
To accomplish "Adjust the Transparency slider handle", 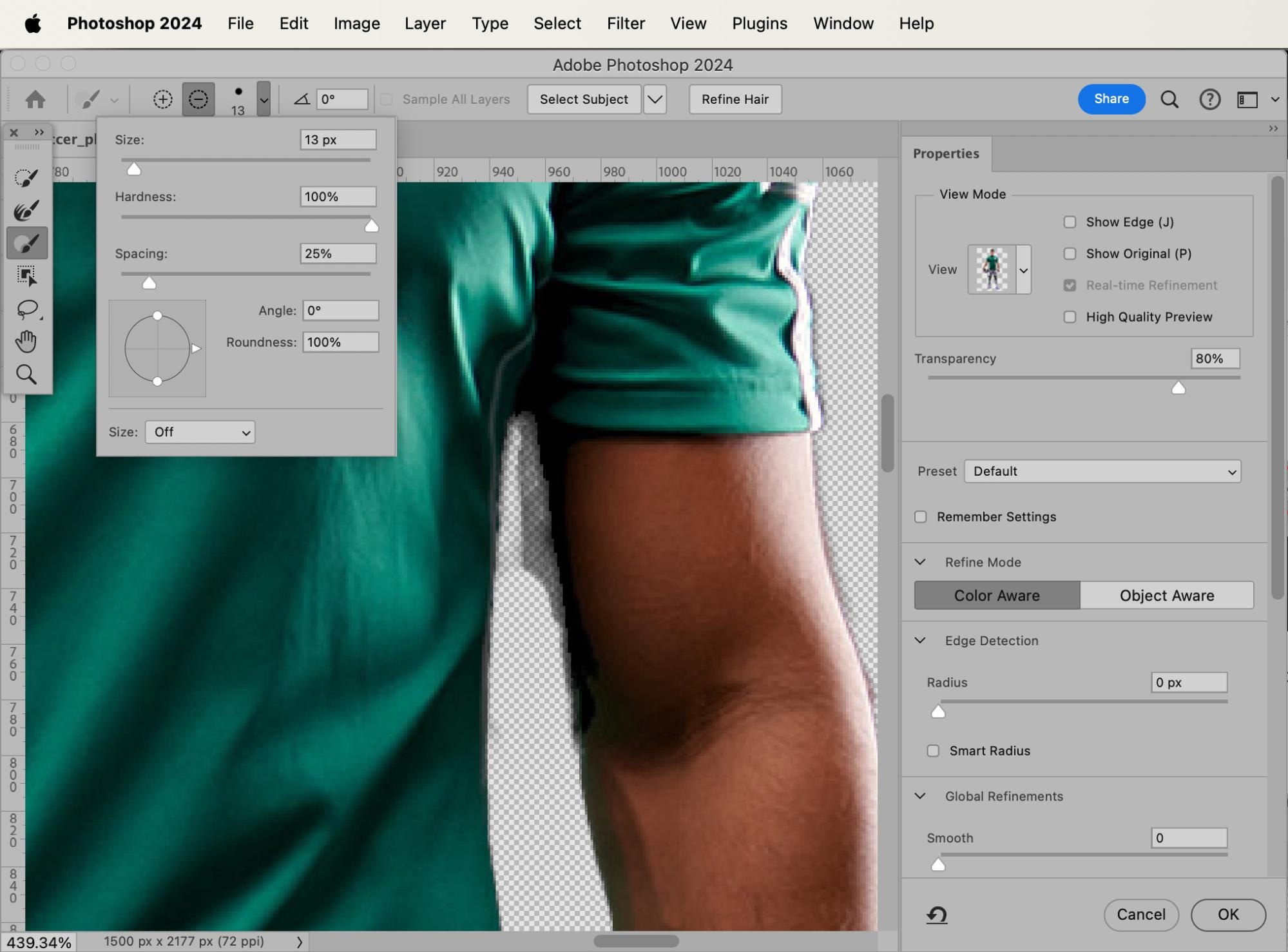I will point(1178,387).
